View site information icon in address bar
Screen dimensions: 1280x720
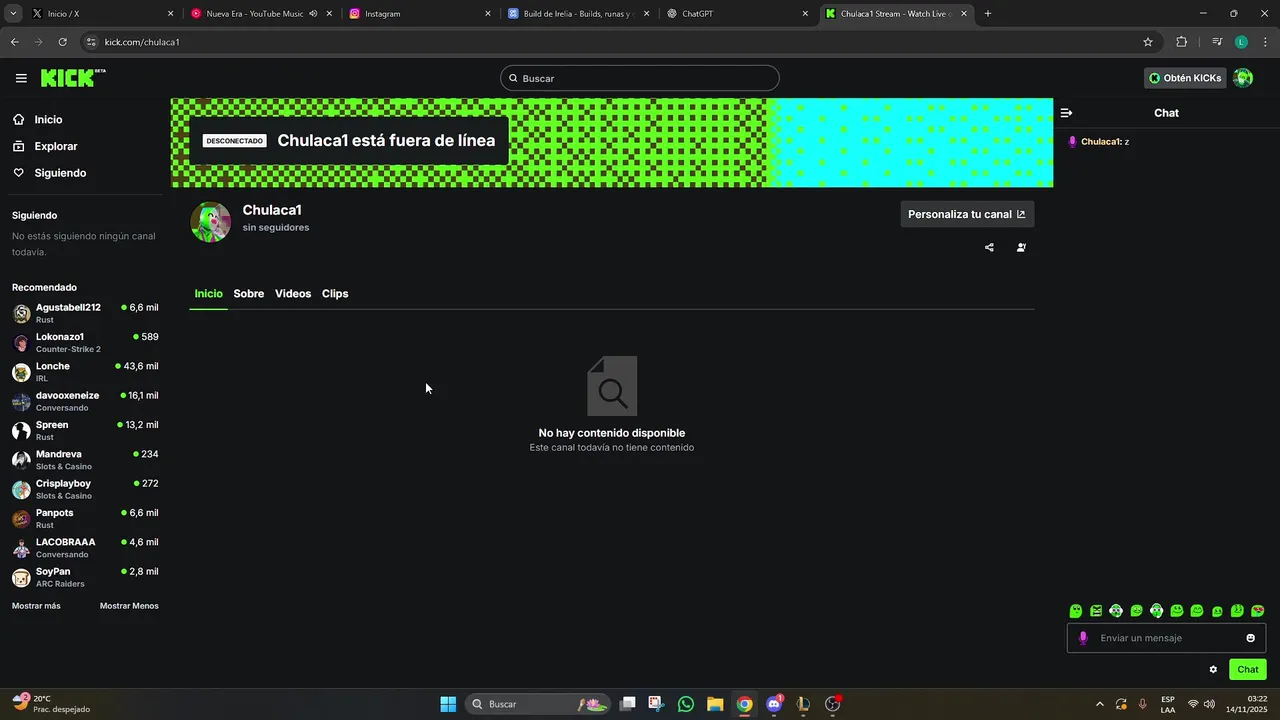pos(91,42)
